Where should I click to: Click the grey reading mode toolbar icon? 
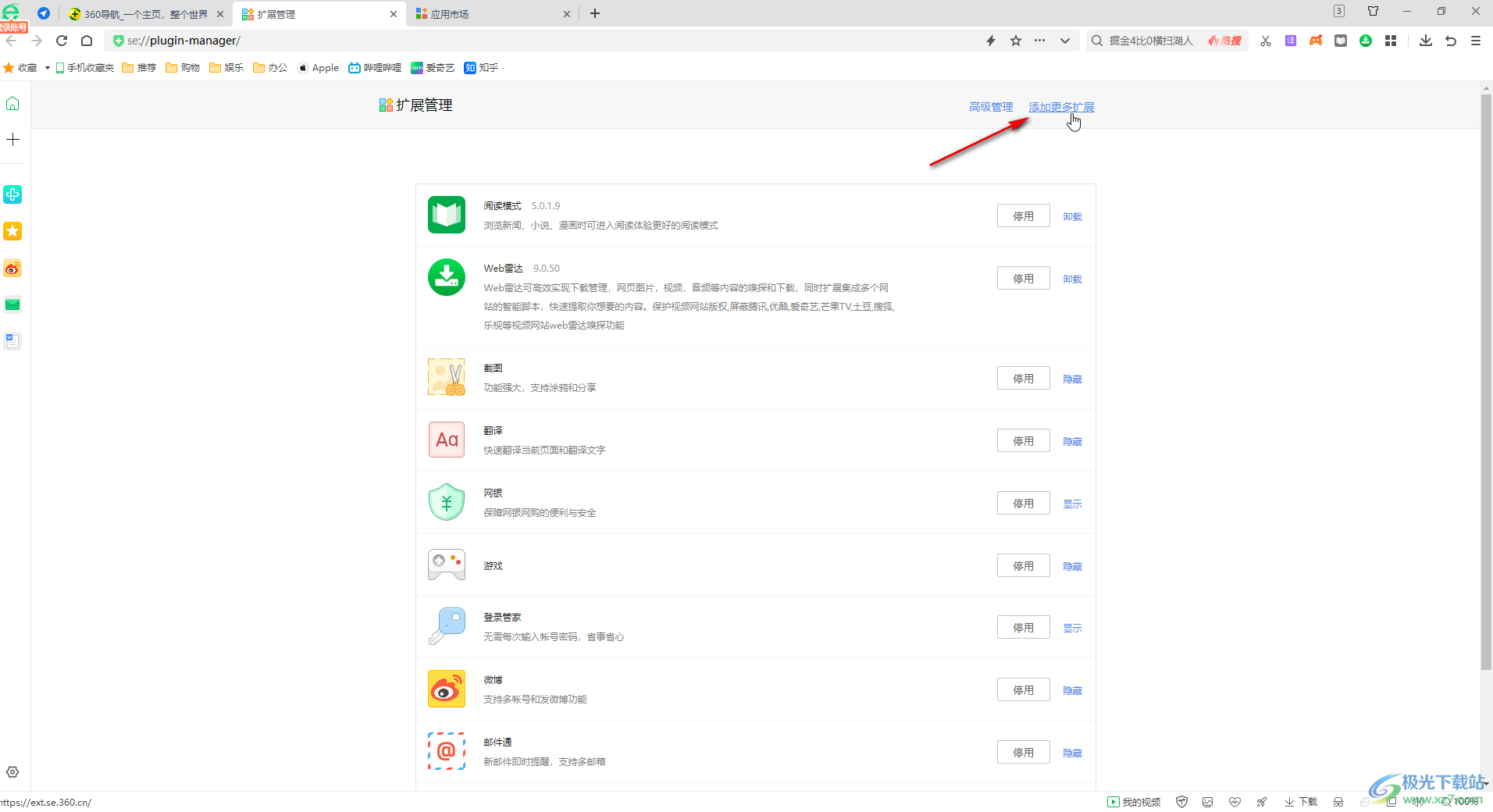tap(1341, 41)
